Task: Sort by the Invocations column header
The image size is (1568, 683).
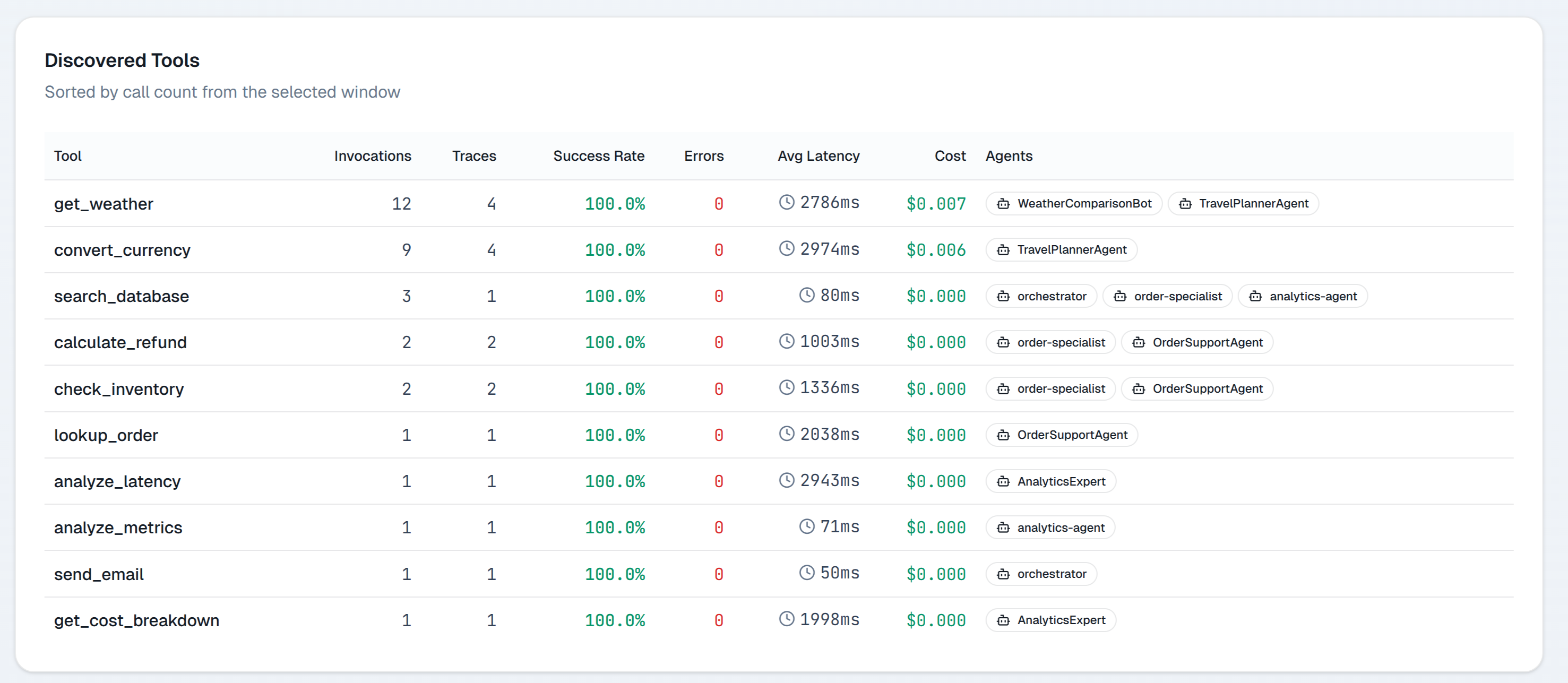Action: click(x=372, y=156)
